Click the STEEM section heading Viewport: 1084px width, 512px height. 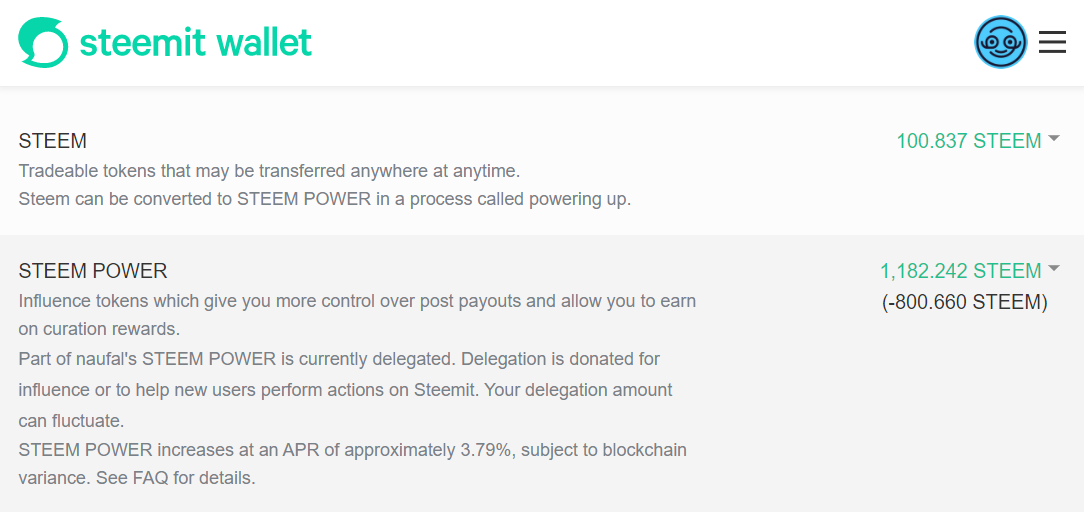click(x=53, y=141)
